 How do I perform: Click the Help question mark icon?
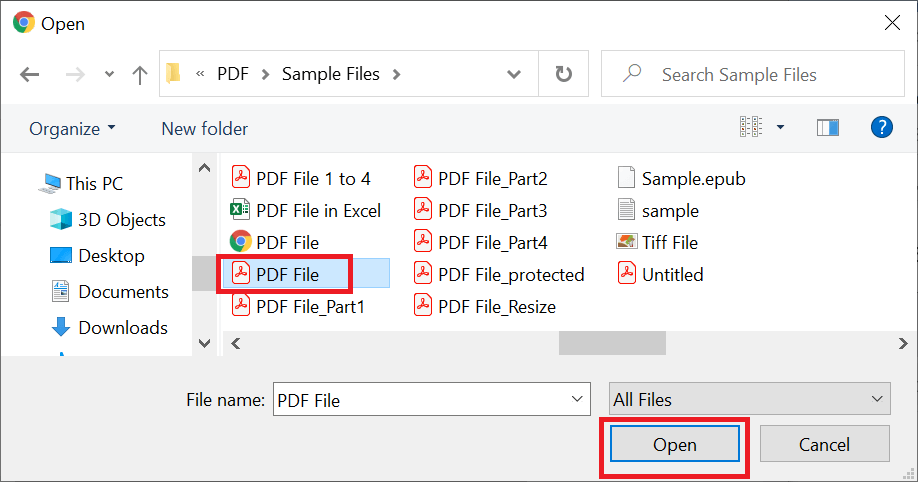[x=881, y=127]
